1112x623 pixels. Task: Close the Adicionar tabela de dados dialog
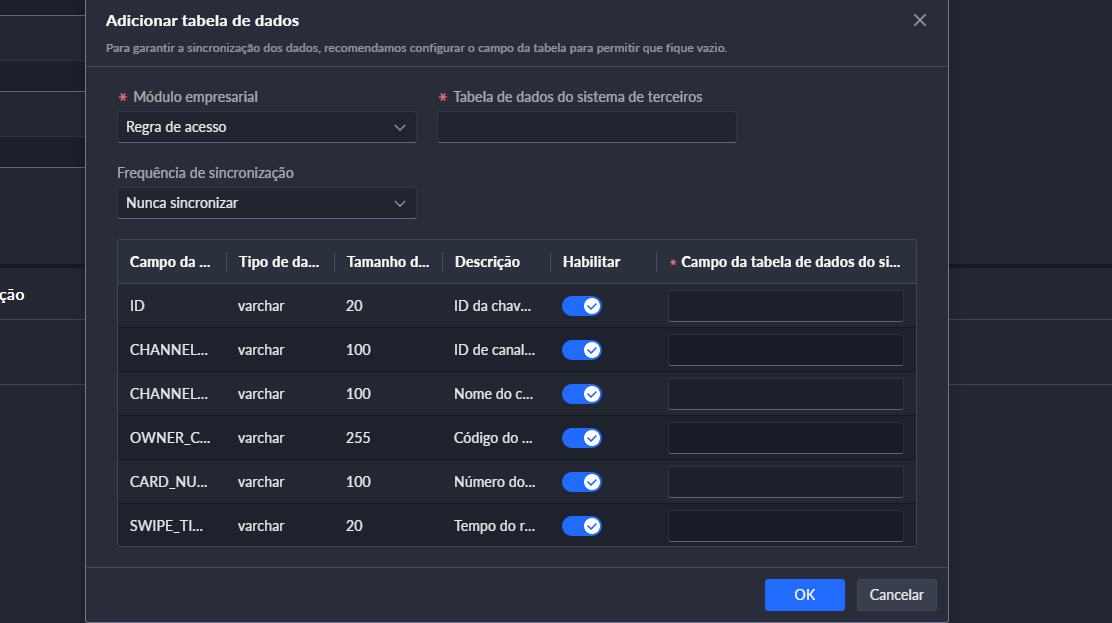tap(920, 20)
